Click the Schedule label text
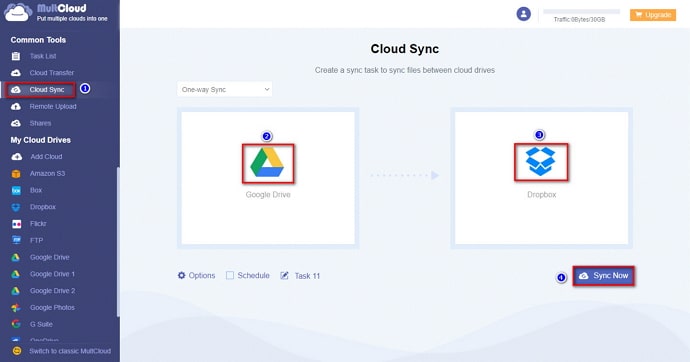Viewport: 690px width, 362px height. (x=253, y=275)
